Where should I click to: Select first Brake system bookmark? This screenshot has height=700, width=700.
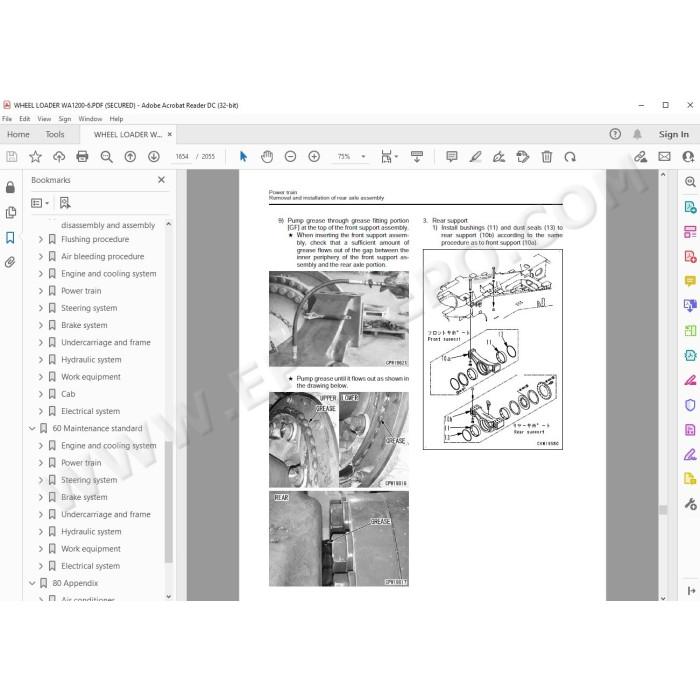84,325
